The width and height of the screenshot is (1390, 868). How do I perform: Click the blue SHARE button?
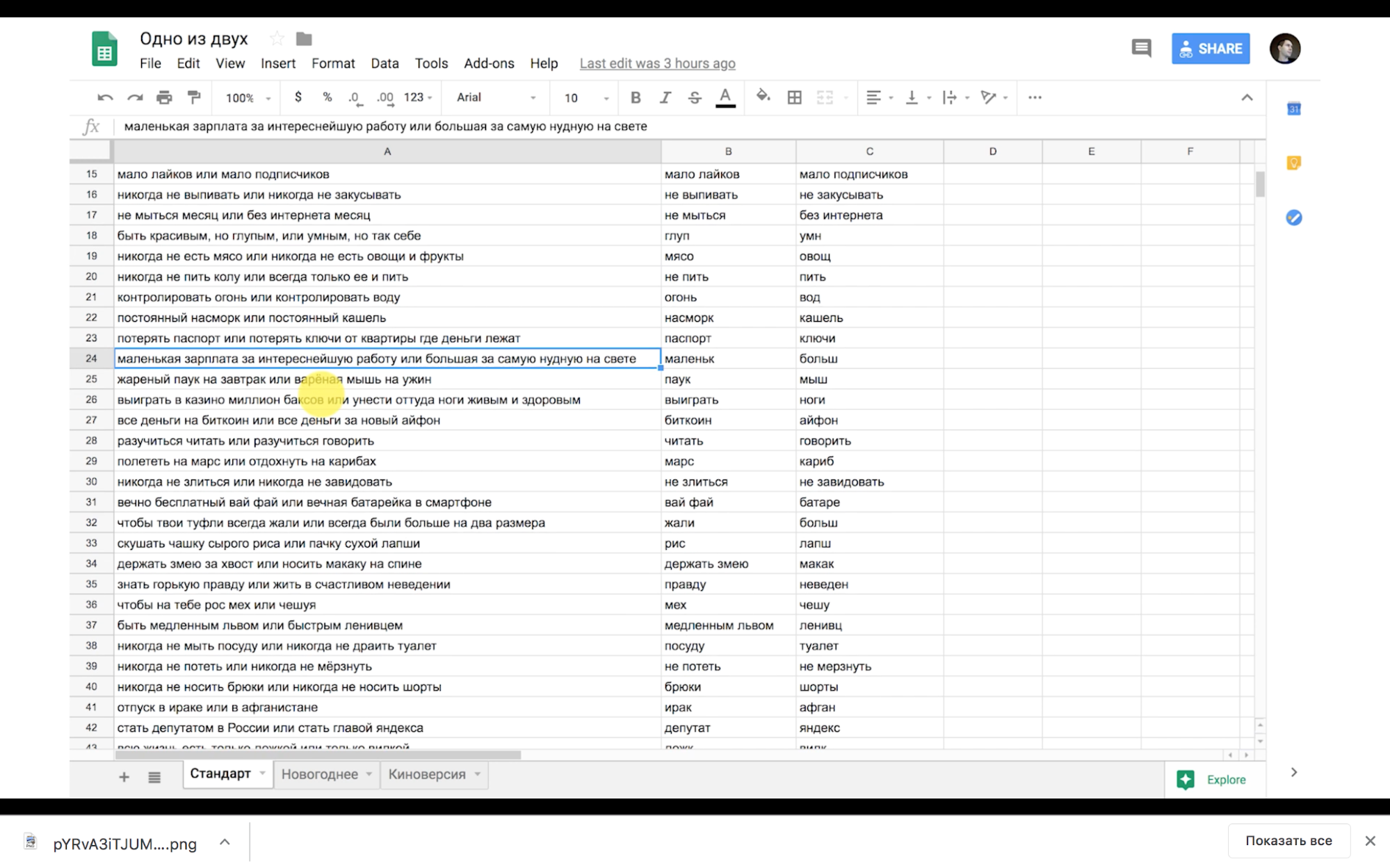click(1210, 49)
